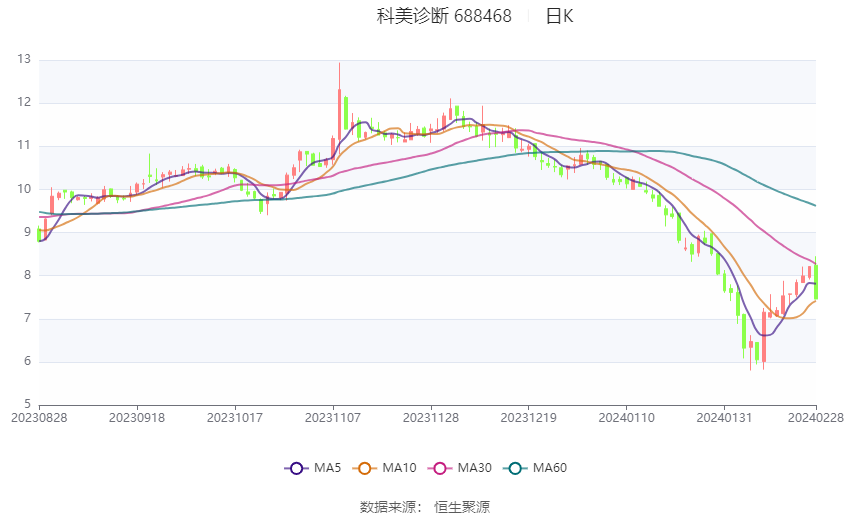850x517 pixels.
Task: Click the y-axis value 10
Action: point(24,189)
